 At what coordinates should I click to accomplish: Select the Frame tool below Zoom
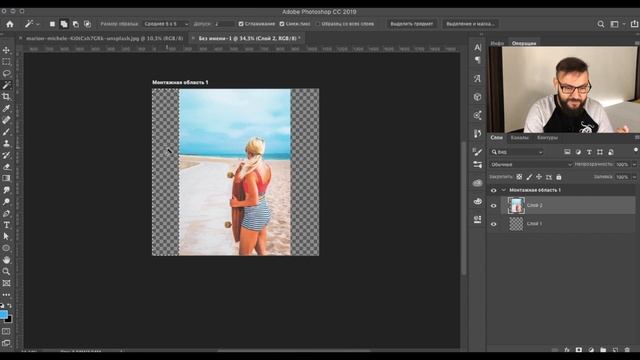pos(6,283)
